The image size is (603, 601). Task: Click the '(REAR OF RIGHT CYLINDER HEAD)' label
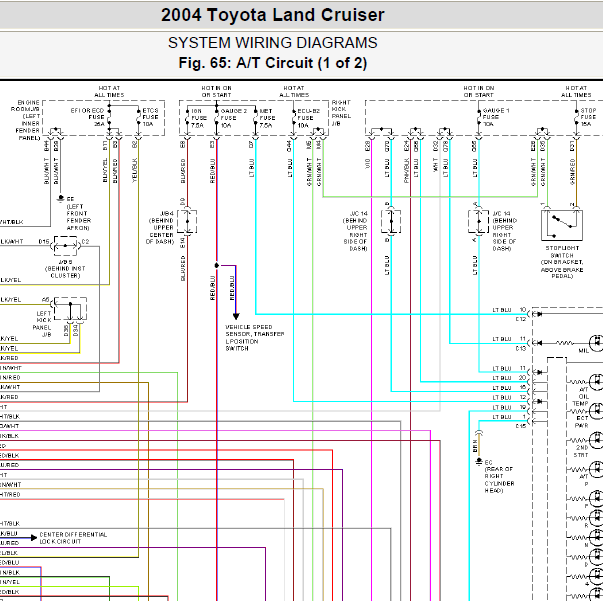coord(499,479)
